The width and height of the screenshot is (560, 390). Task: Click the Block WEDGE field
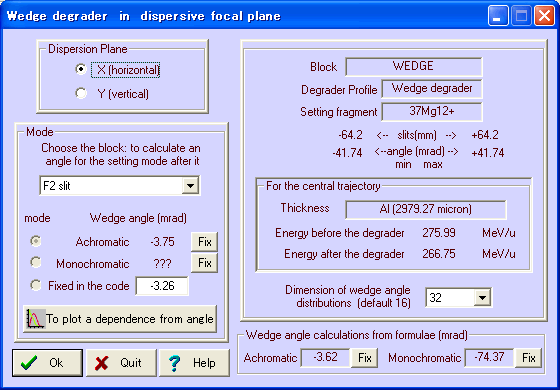[x=414, y=66]
